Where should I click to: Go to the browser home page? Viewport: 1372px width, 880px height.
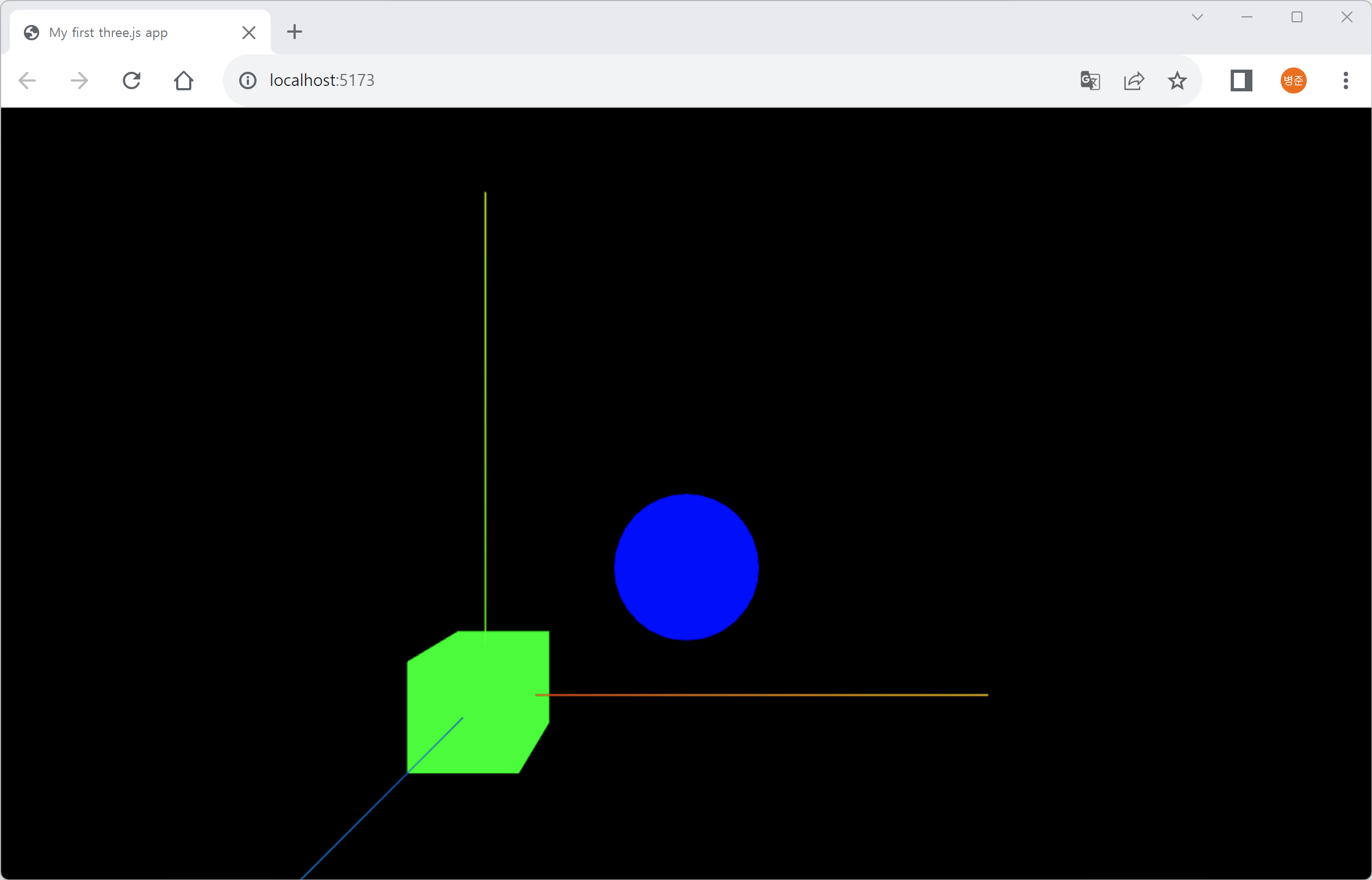[183, 80]
